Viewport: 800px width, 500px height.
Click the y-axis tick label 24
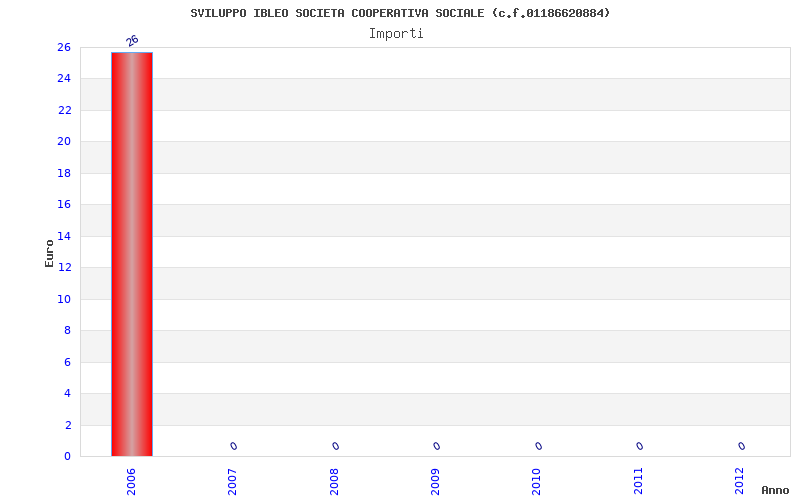(64, 79)
